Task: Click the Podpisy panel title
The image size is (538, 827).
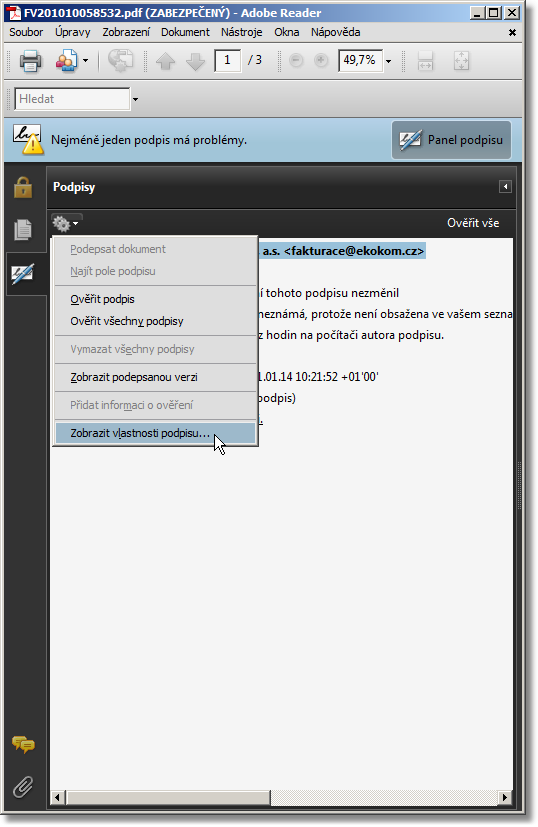Action: [74, 187]
